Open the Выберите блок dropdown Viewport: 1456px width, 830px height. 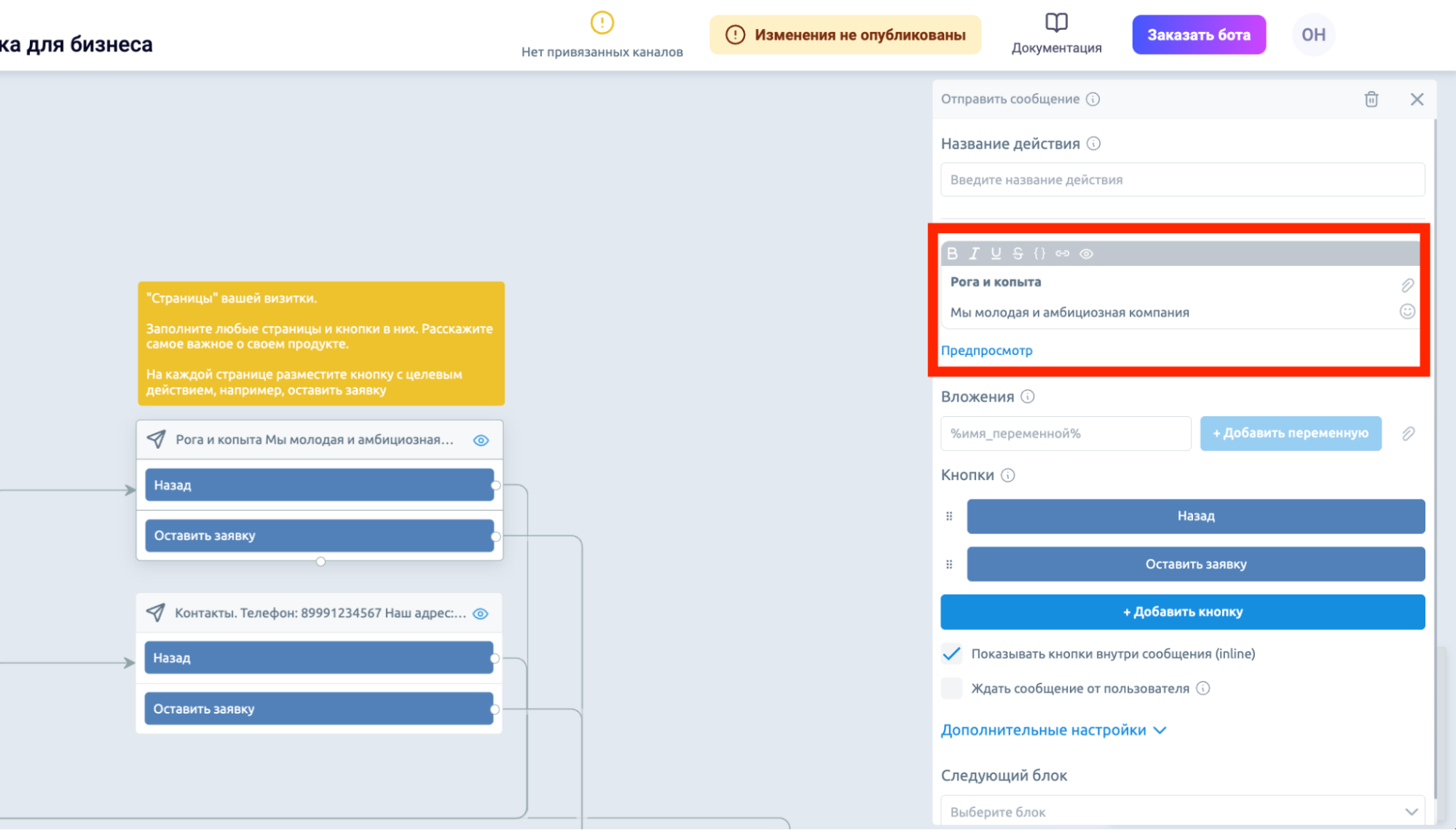1181,810
